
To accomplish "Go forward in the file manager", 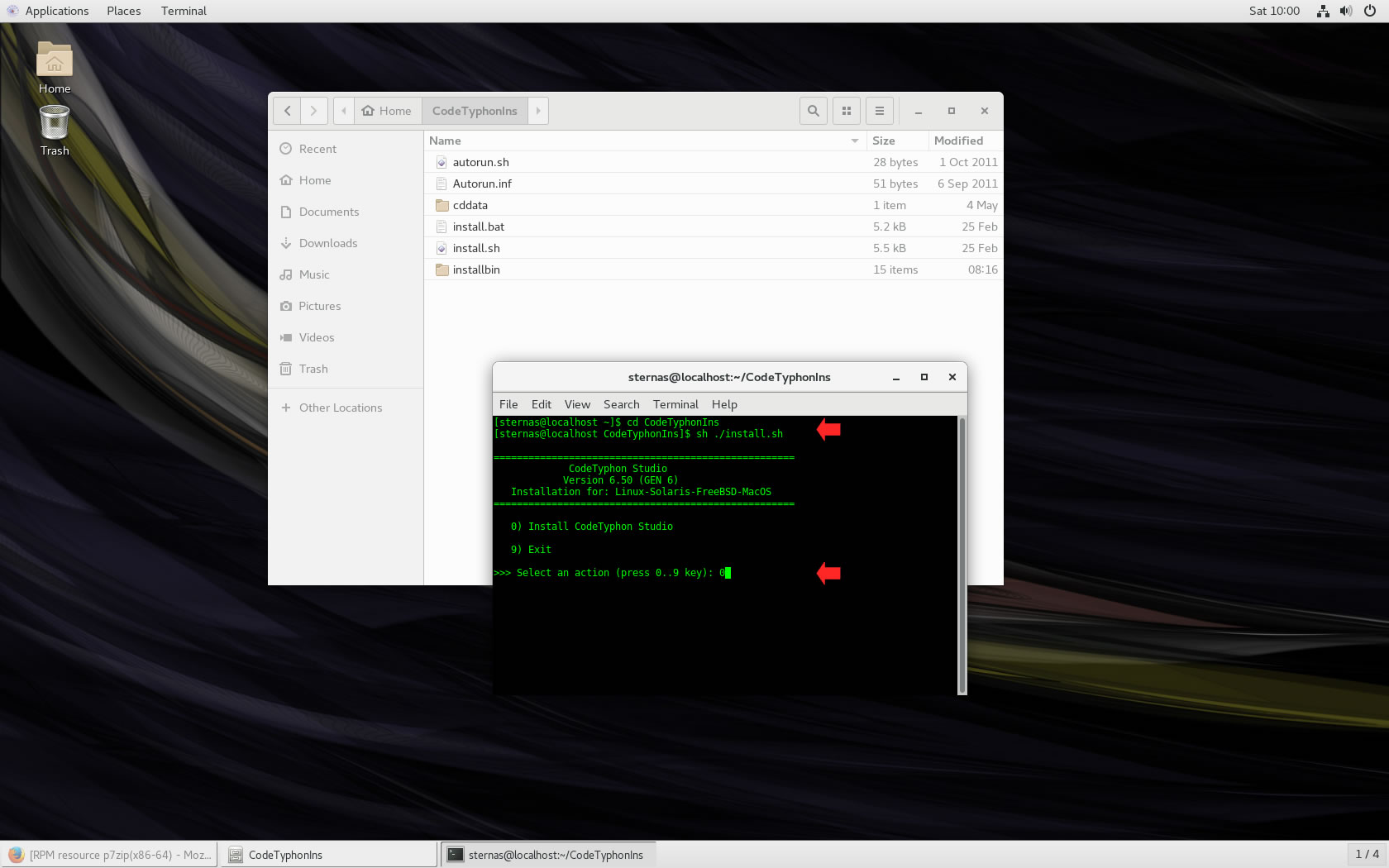I will [x=313, y=111].
